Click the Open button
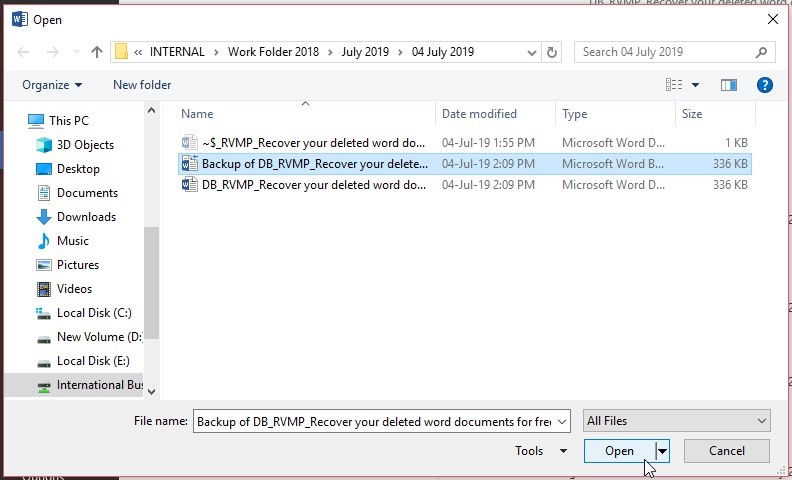This screenshot has width=792, height=480. coord(619,451)
